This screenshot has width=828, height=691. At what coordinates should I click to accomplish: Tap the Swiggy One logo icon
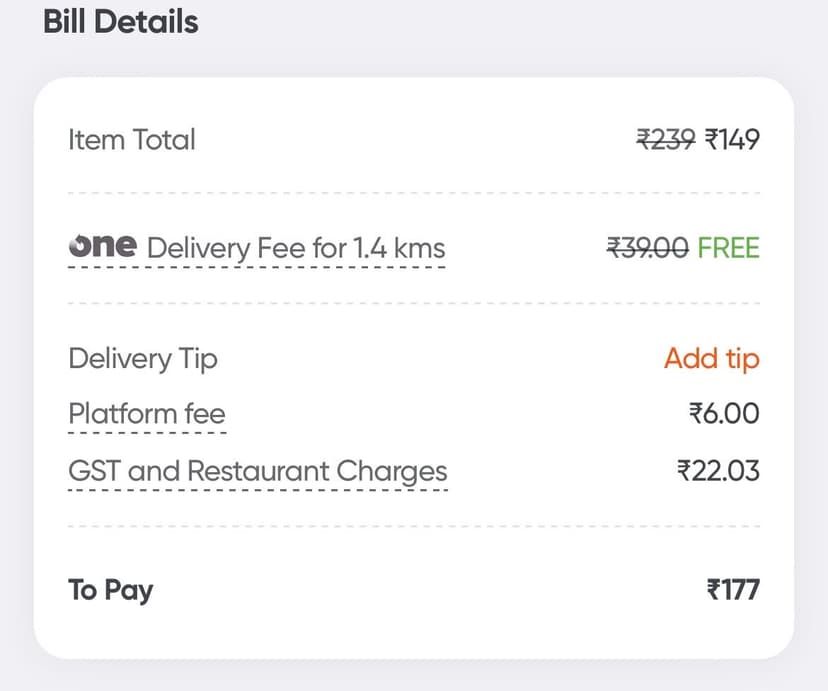(x=103, y=246)
